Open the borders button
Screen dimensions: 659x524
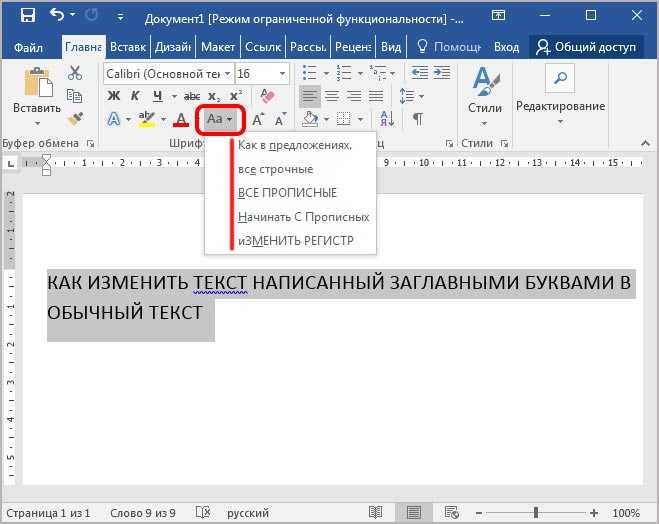pyautogui.click(x=344, y=119)
